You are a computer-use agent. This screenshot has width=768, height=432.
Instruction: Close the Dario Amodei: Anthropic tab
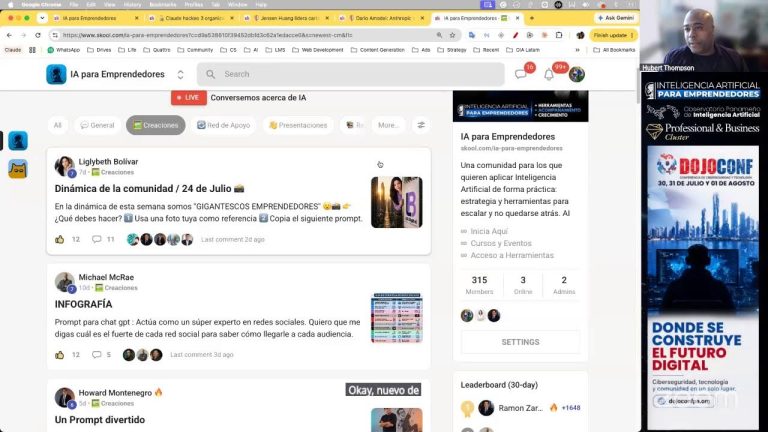[x=422, y=18]
